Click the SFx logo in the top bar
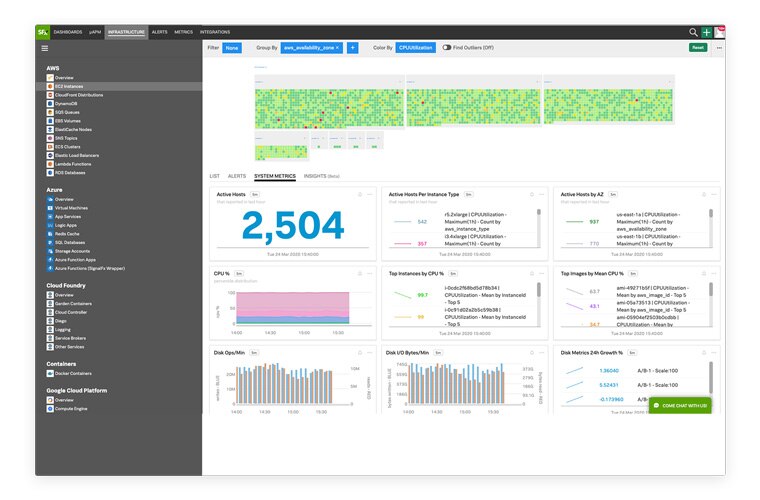 pyautogui.click(x=42, y=32)
